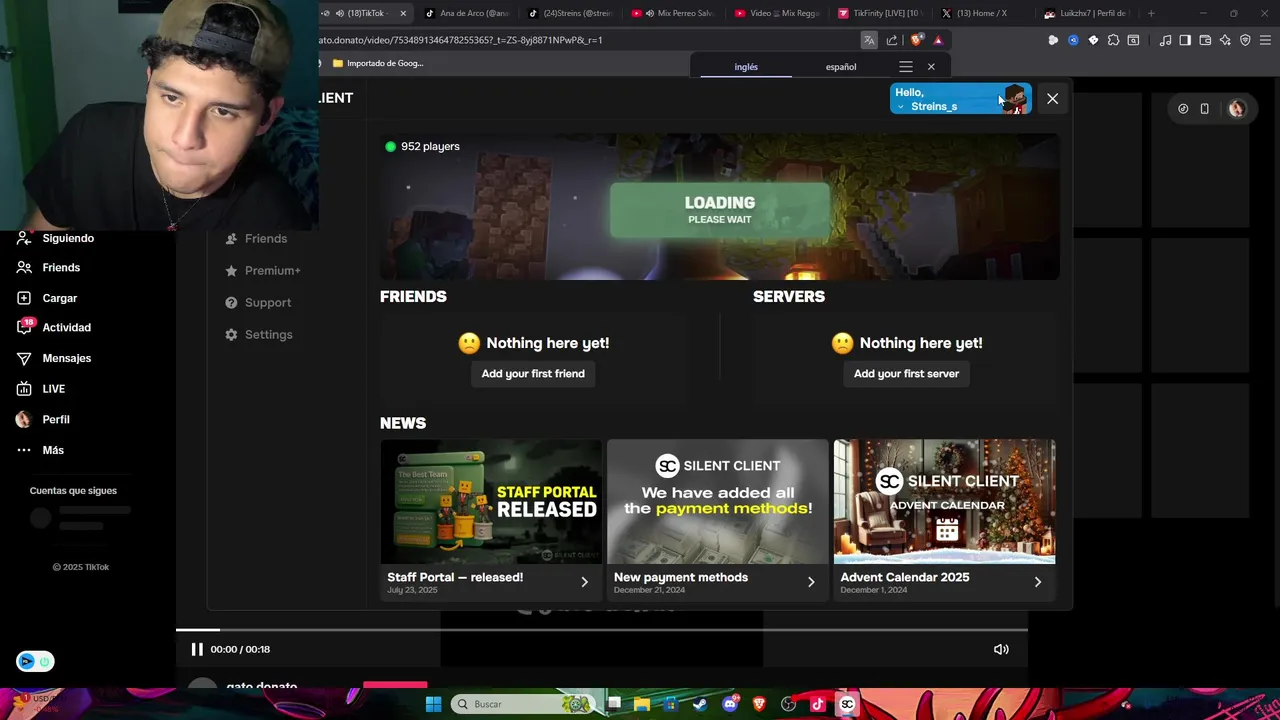The image size is (1280, 720).
Task: Click the Settings gear icon in launcher
Action: 231,335
